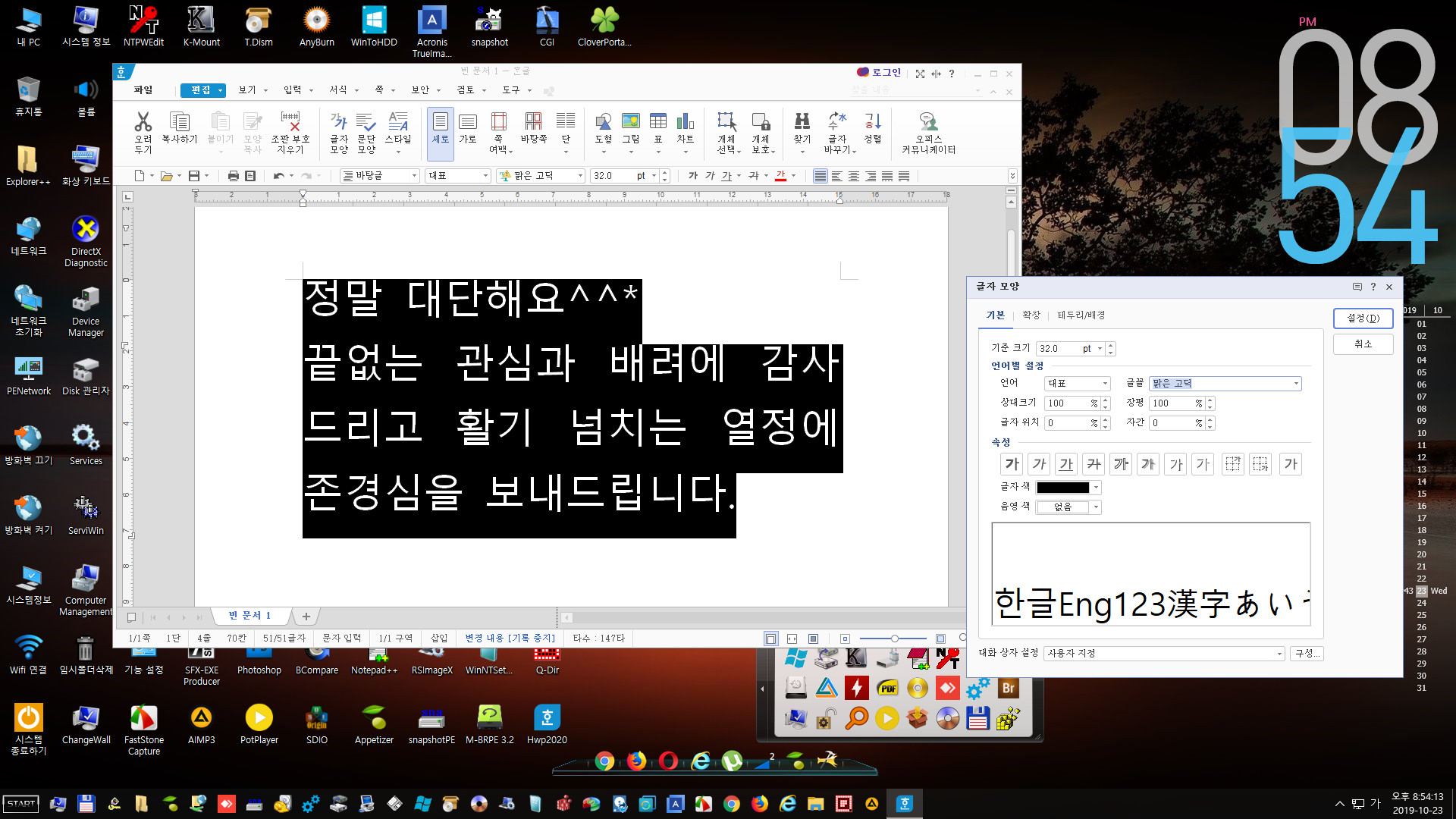Expand 기준 크기 pt unit dropdown
Viewport: 1456px width, 819px height.
1100,349
